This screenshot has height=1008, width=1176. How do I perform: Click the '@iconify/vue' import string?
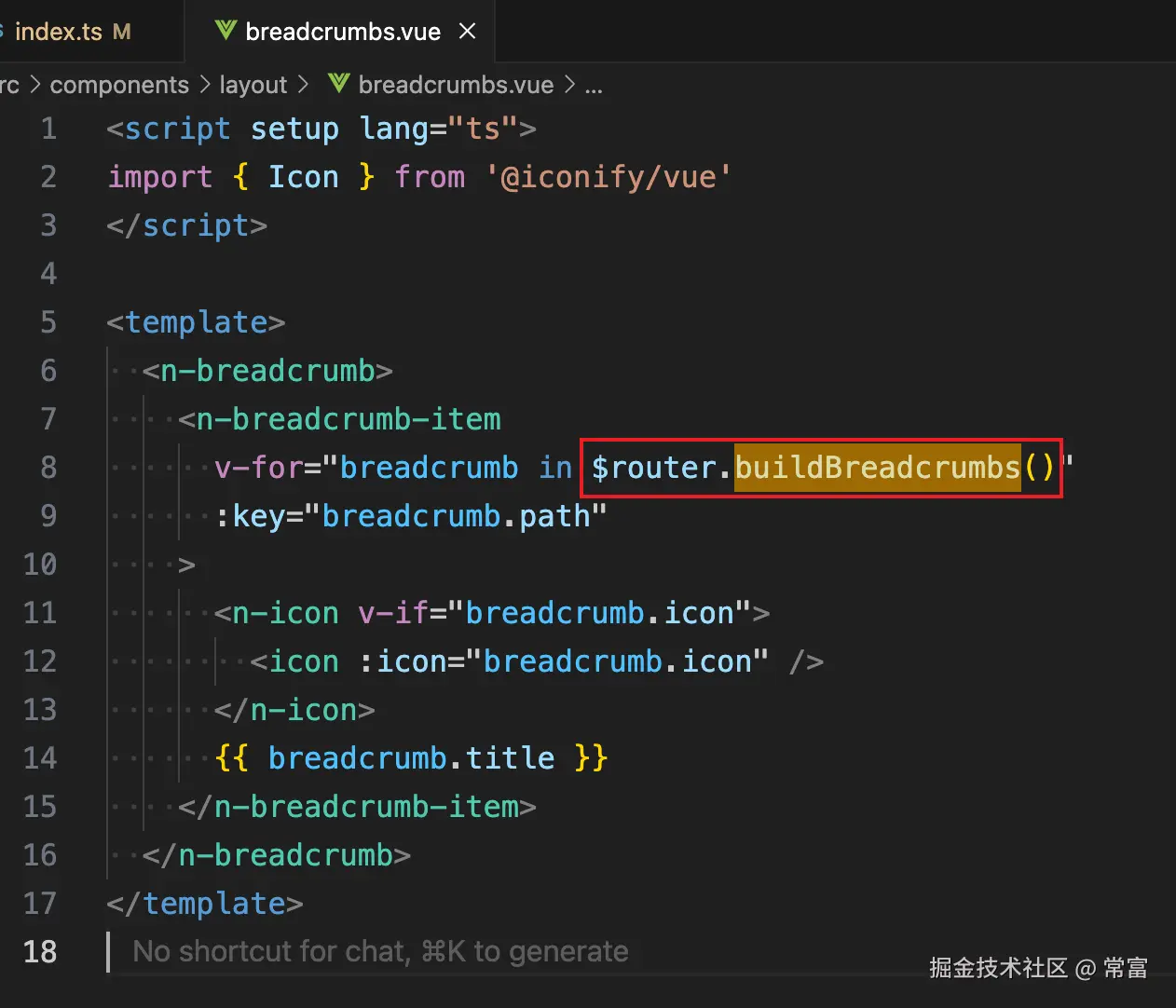tap(609, 177)
